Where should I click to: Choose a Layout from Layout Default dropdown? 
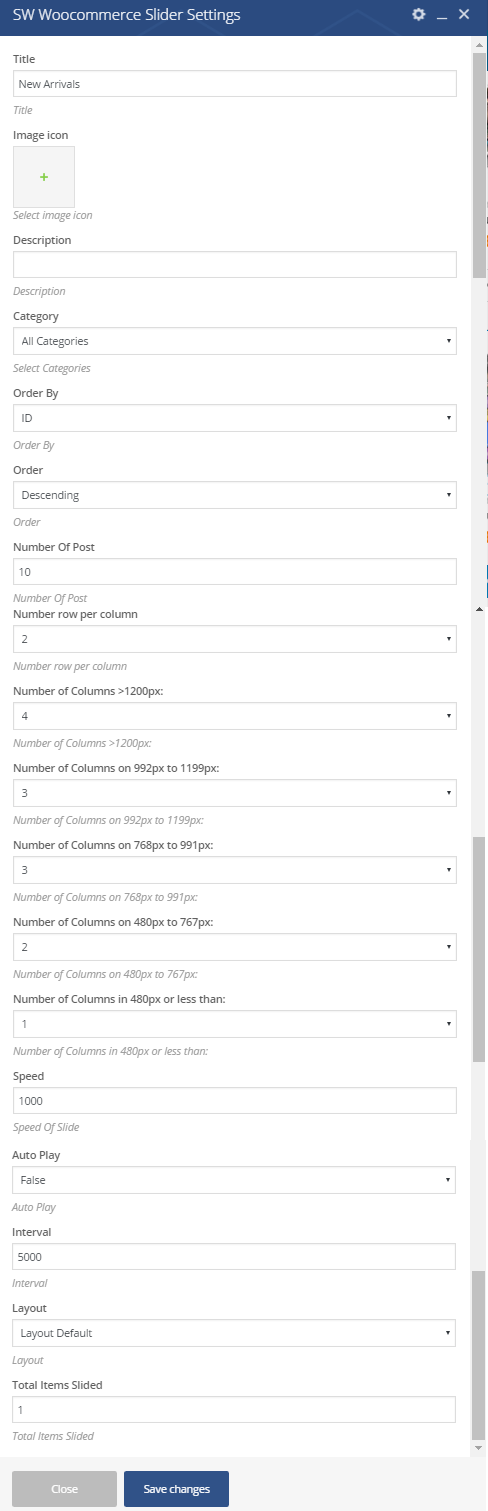(x=234, y=1333)
